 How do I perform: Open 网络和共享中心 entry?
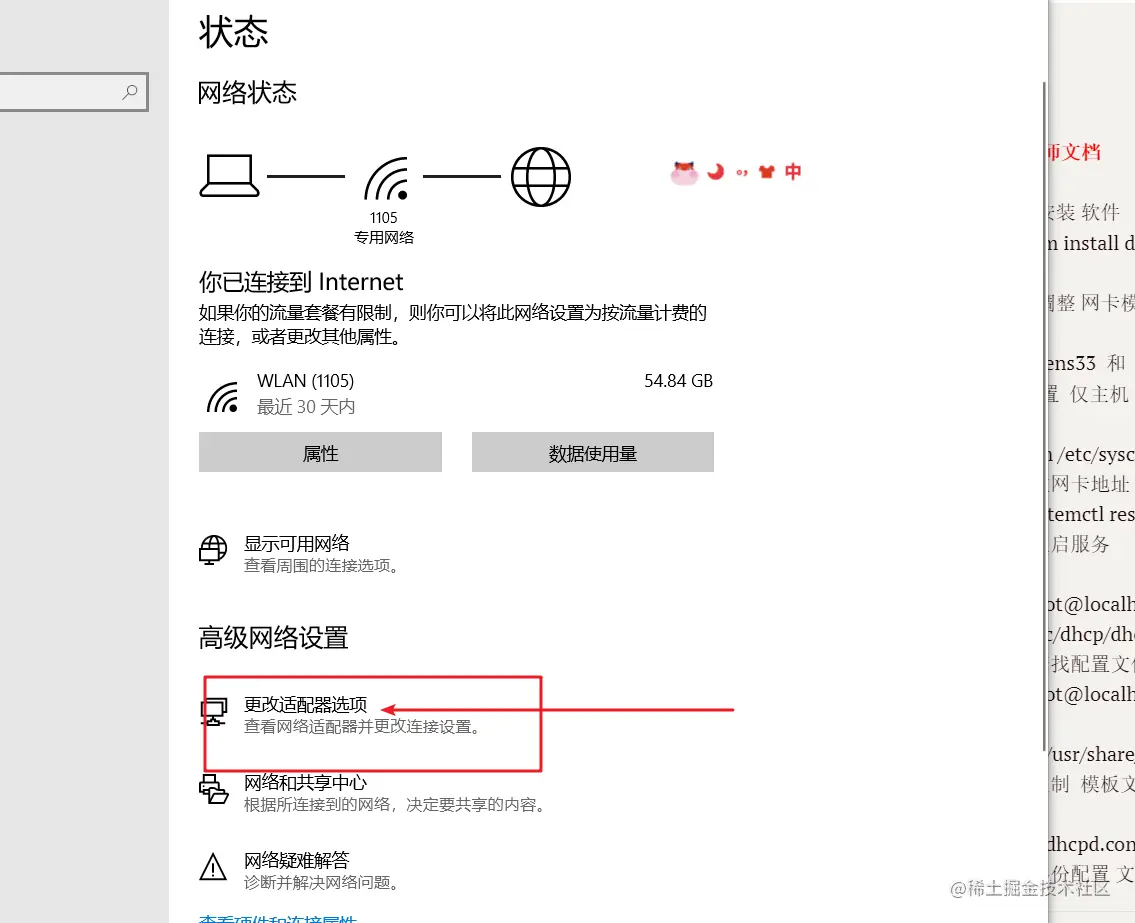305,783
